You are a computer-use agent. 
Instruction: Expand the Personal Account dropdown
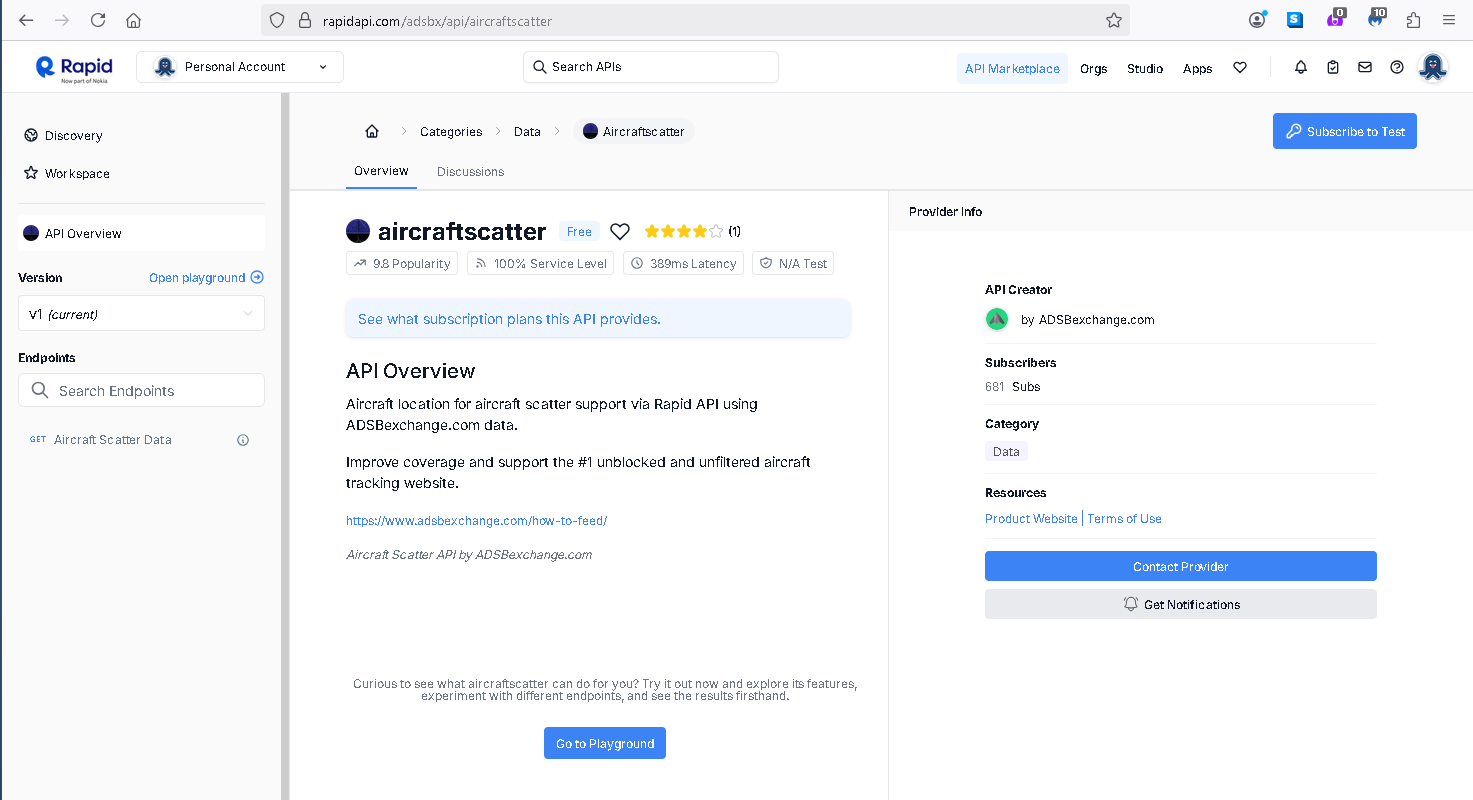tap(240, 67)
